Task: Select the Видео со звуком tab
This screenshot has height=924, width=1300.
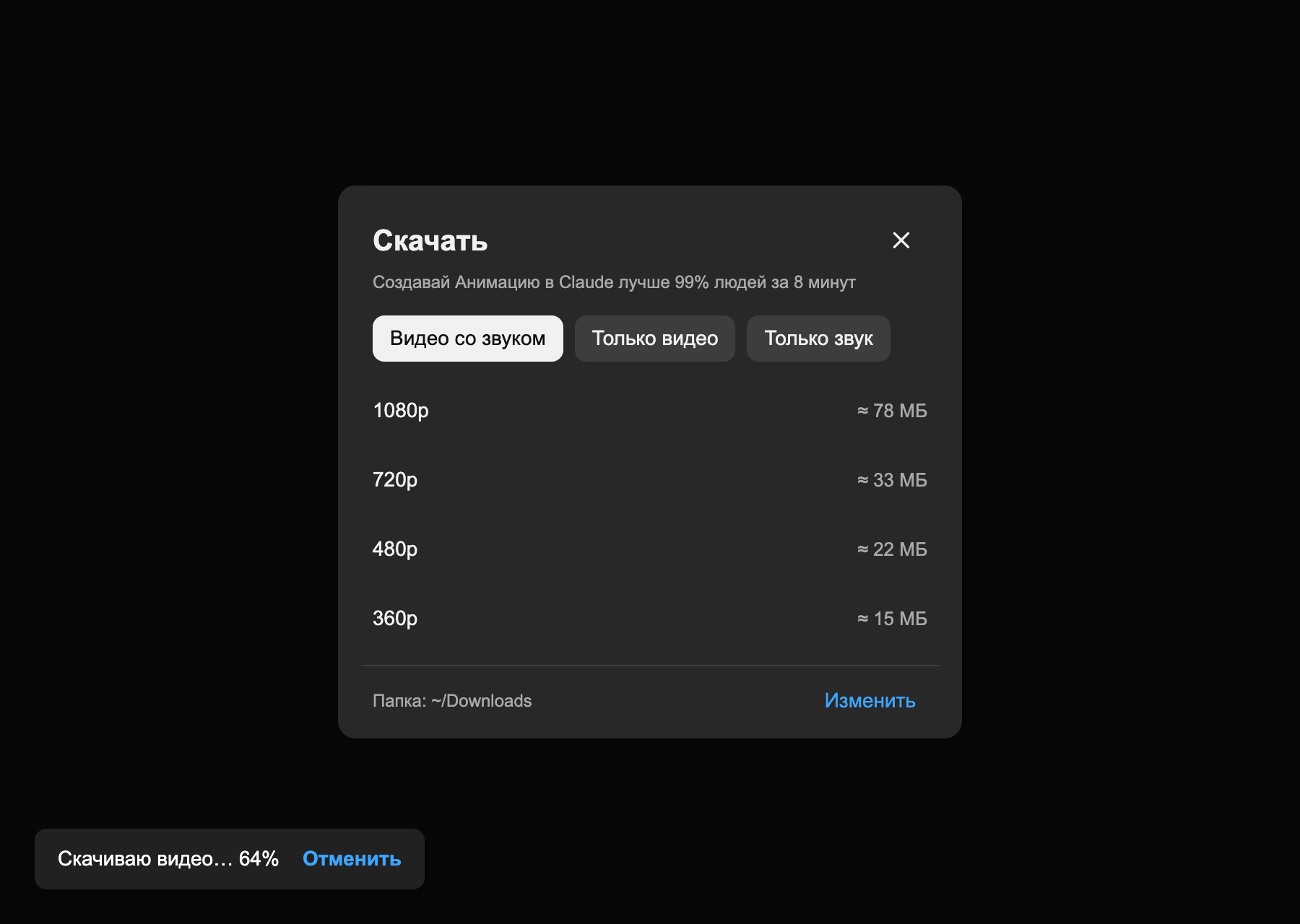Action: click(x=467, y=339)
